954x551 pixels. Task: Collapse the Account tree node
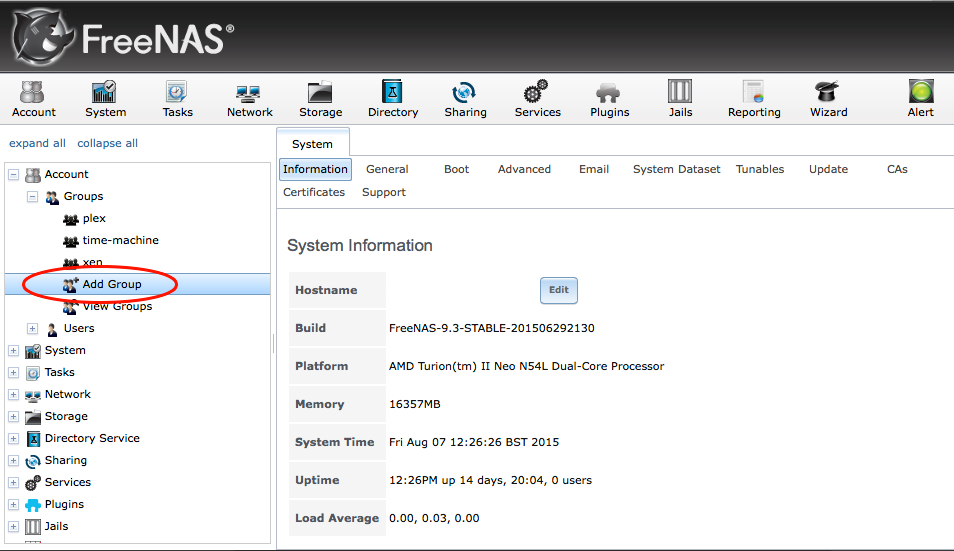coord(13,175)
